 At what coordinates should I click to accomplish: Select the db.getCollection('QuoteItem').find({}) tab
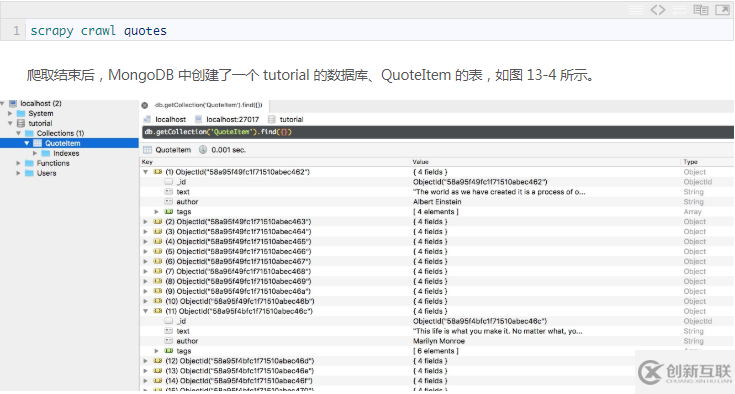pyautogui.click(x=209, y=105)
